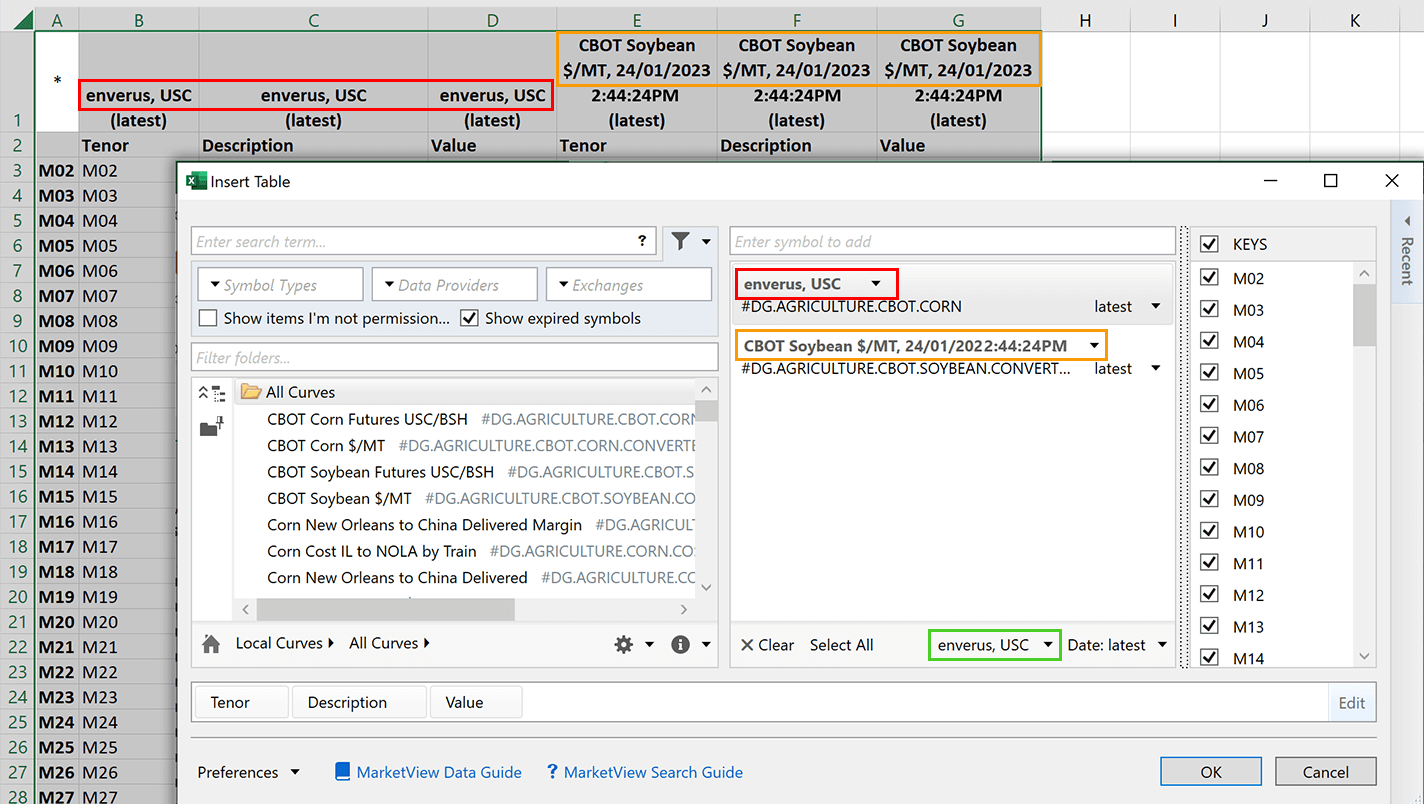The height and width of the screenshot is (804, 1424).
Task: Open latest dropdown for CBOT.CORN symbol
Action: pos(1157,307)
